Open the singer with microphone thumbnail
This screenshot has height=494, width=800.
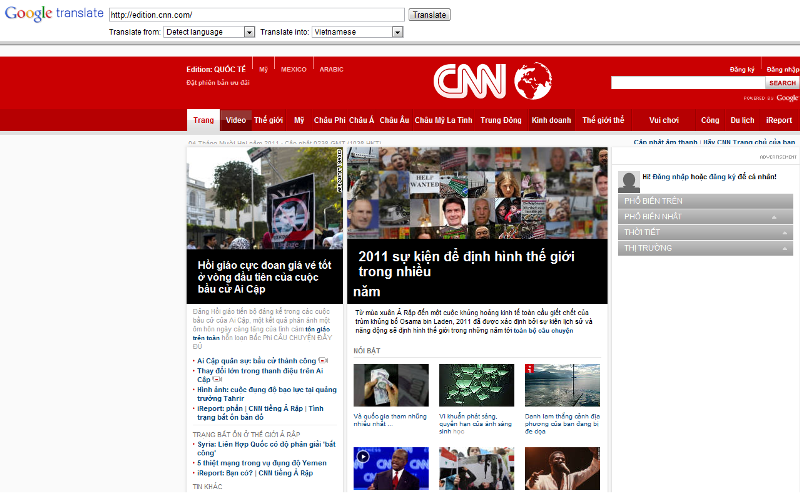[562, 468]
